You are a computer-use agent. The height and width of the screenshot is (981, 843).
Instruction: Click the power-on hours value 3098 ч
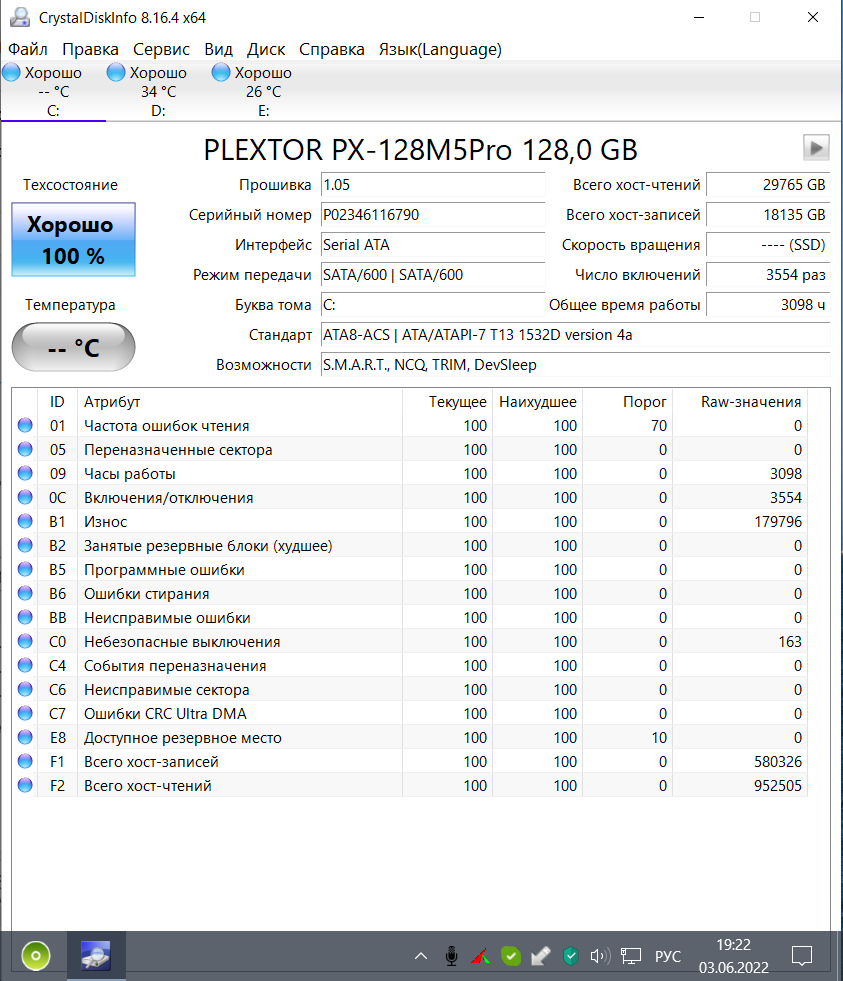[x=768, y=305]
